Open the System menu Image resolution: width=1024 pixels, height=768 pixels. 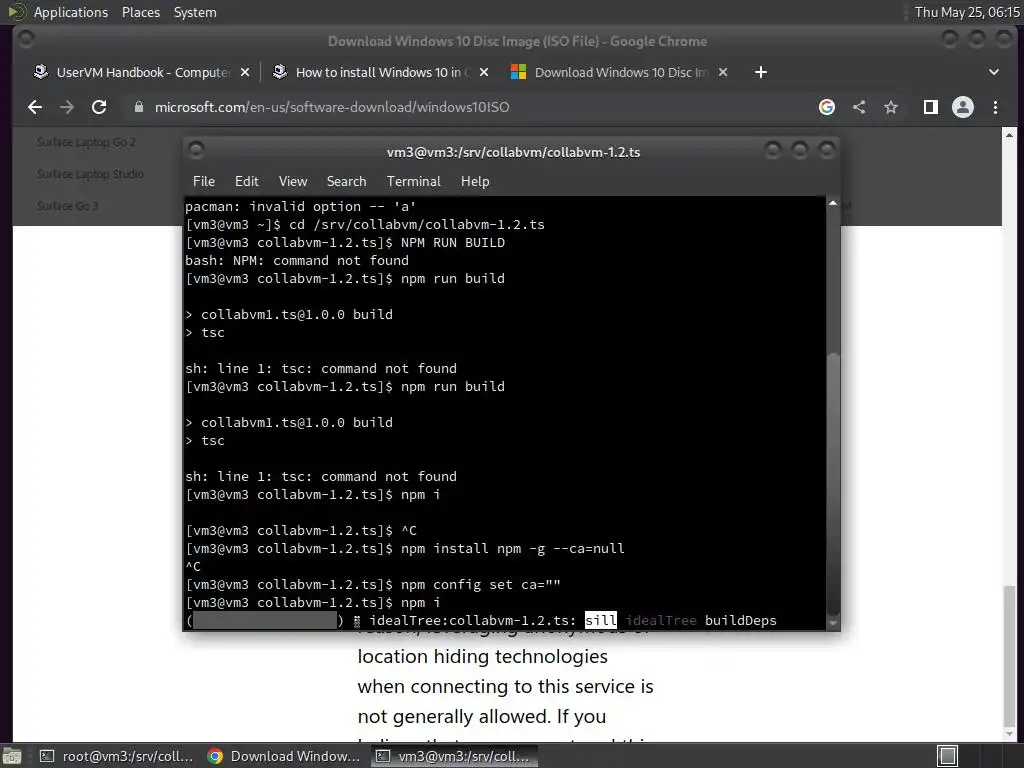point(195,12)
